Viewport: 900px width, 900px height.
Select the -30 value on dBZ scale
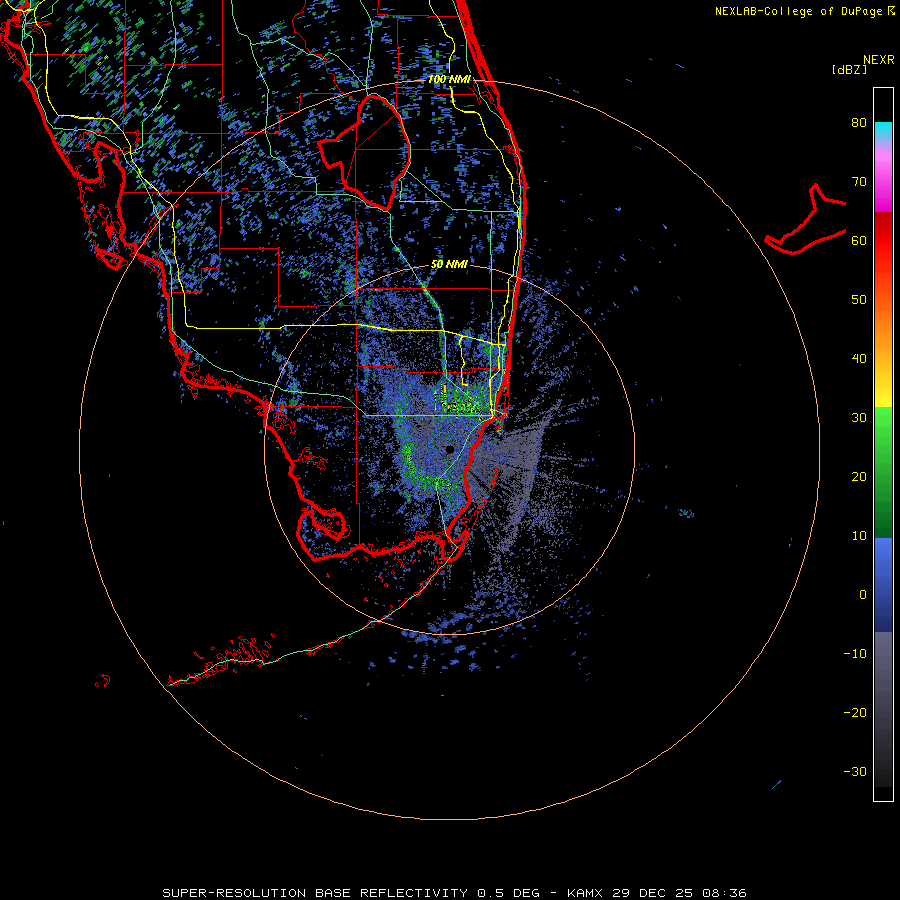coord(855,771)
